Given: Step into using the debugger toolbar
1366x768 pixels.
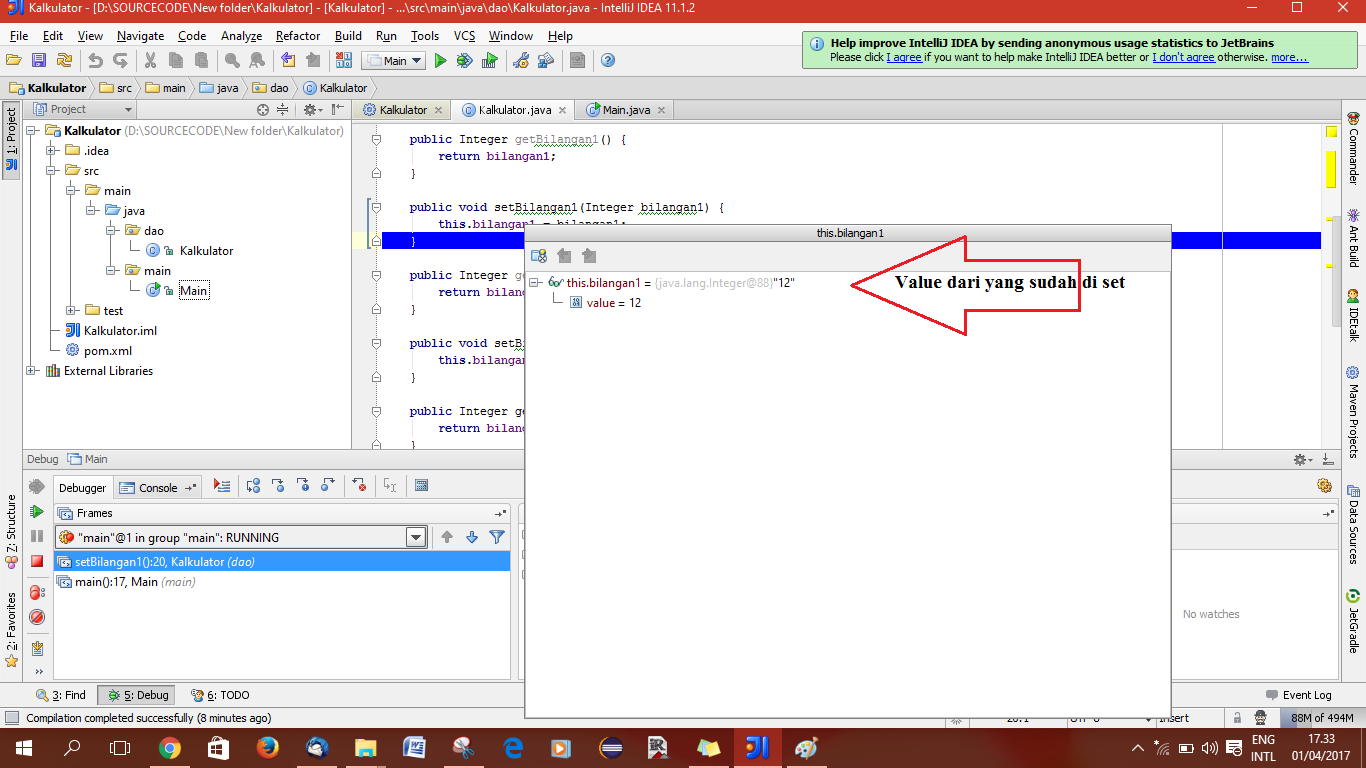Looking at the screenshot, I should point(278,486).
